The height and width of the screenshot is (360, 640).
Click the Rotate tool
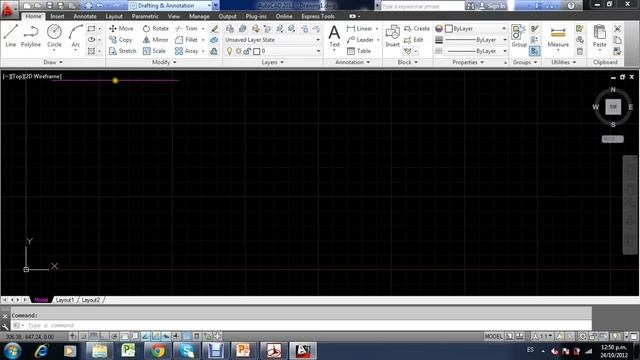click(156, 29)
